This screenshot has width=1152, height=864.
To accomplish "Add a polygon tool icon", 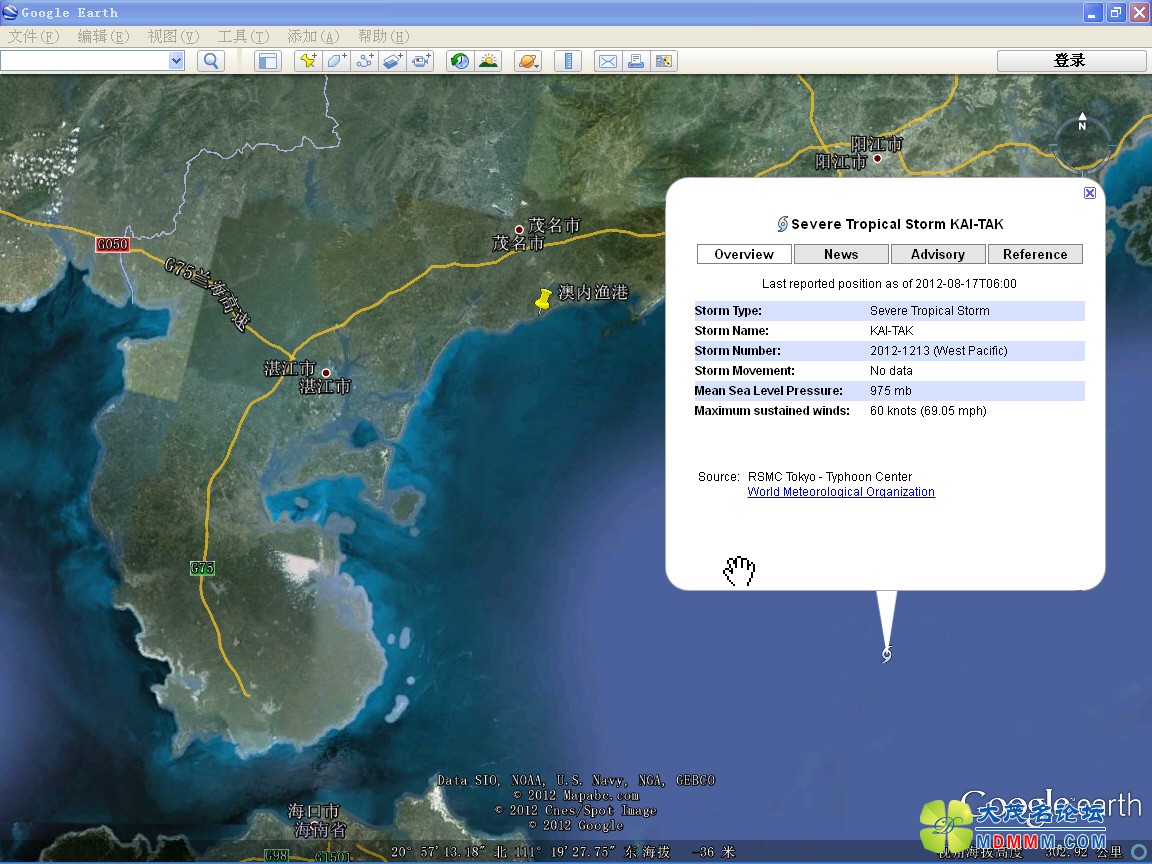I will (x=336, y=61).
